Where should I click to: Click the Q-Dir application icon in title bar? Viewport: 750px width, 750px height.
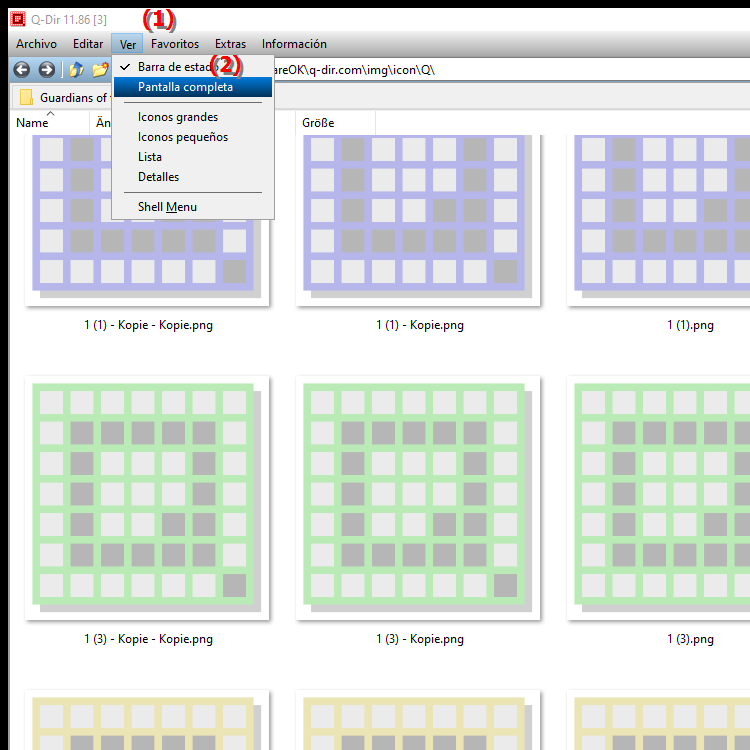18,19
